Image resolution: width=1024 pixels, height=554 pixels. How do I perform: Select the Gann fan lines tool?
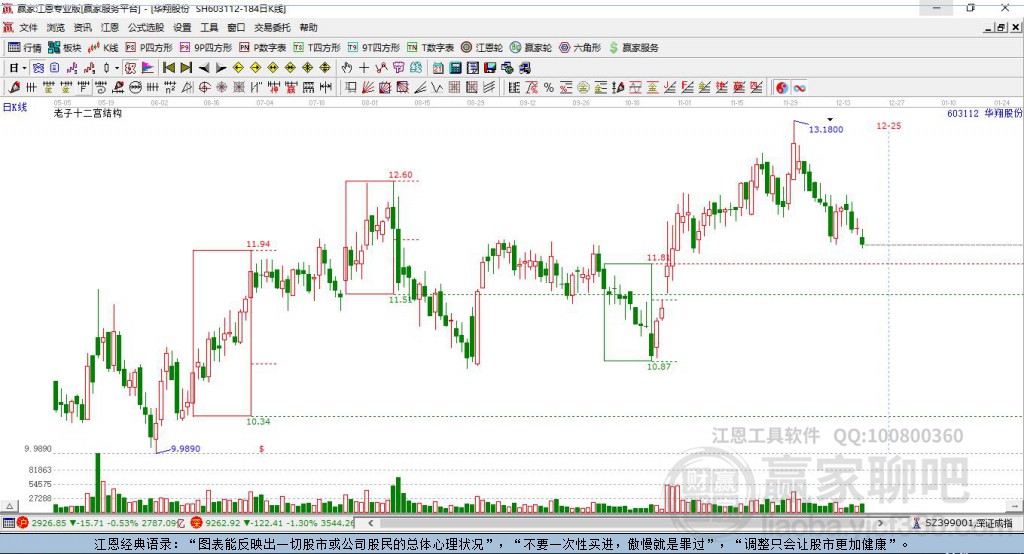point(368,87)
